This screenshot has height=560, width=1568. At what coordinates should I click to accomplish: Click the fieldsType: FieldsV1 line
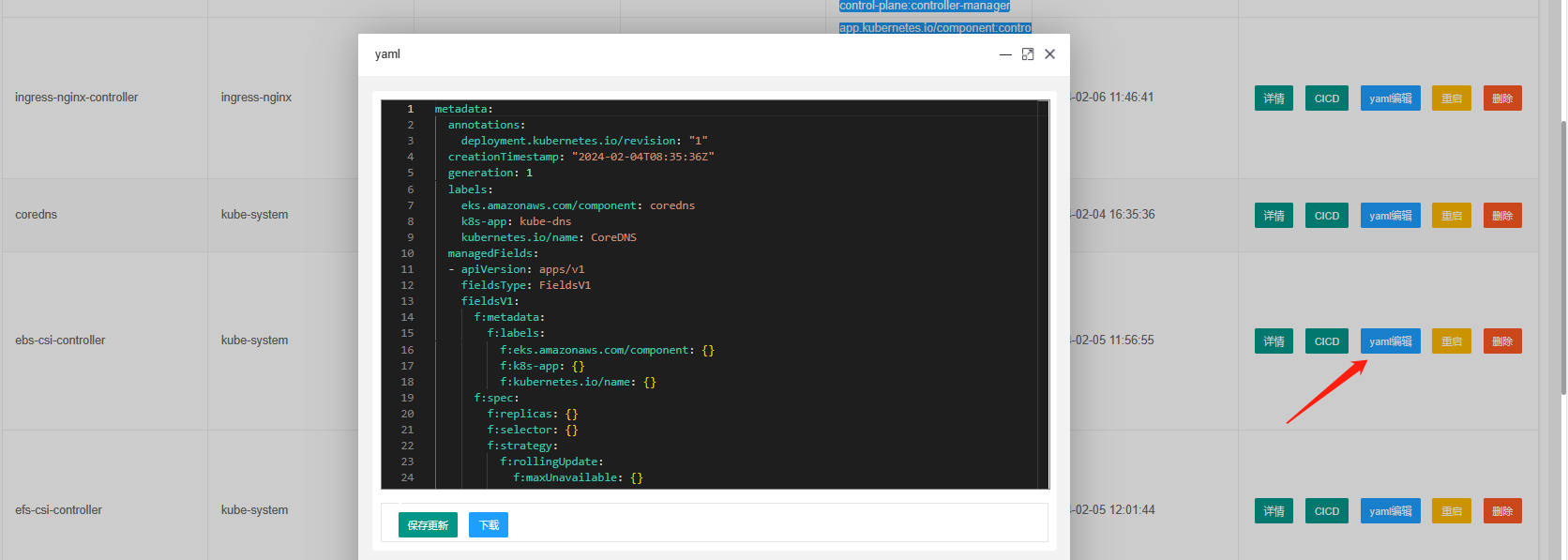point(525,285)
